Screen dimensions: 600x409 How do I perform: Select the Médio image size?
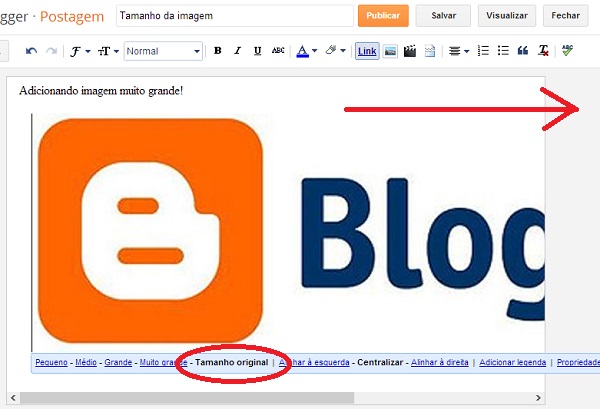pyautogui.click(x=86, y=362)
